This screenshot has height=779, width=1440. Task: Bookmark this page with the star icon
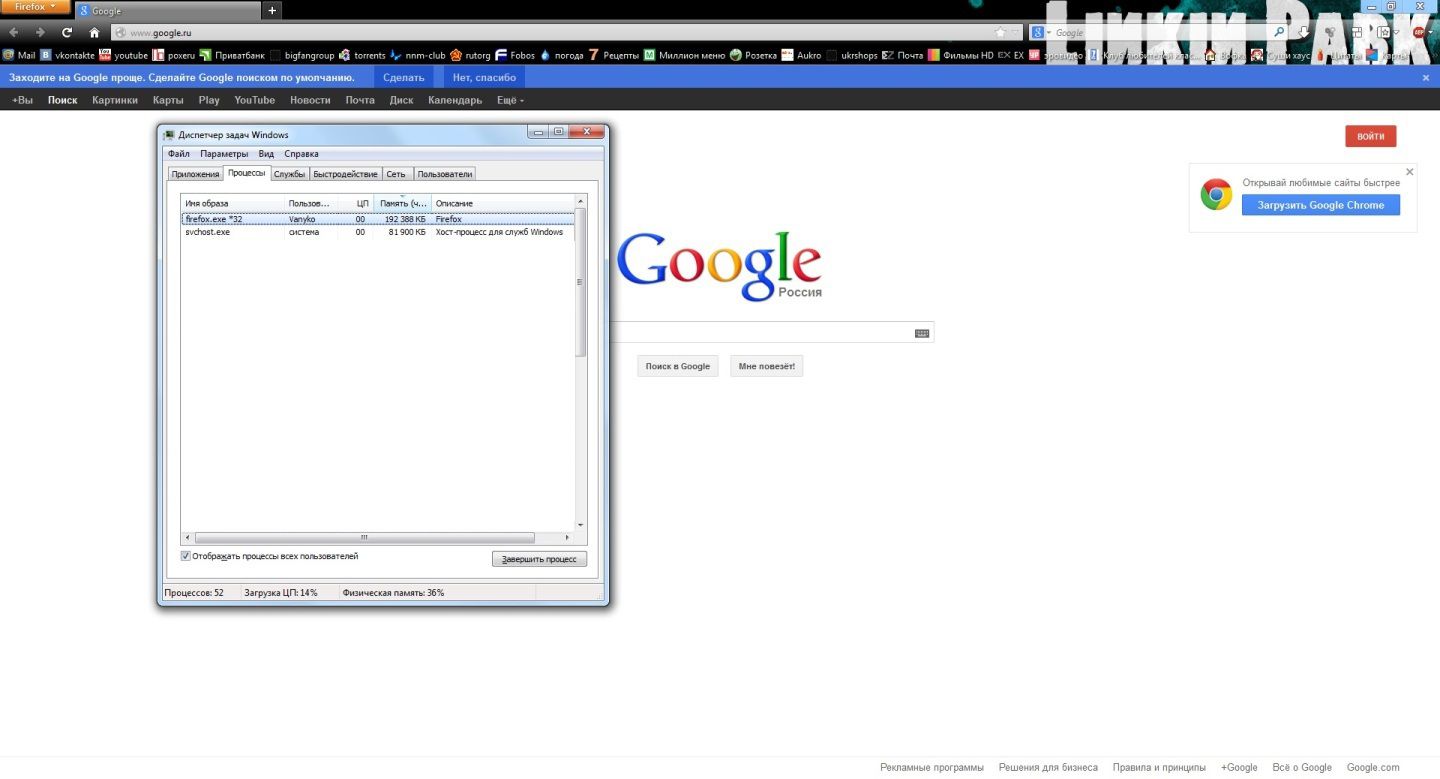[x=1000, y=32]
